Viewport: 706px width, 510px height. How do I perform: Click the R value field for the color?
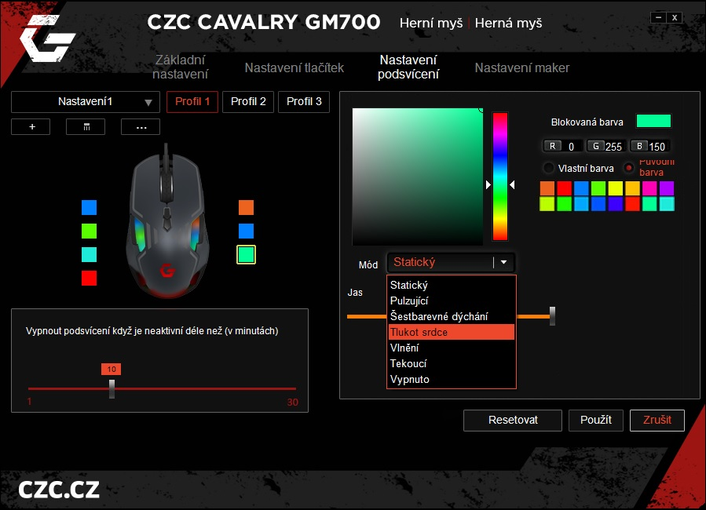pyautogui.click(x=570, y=146)
